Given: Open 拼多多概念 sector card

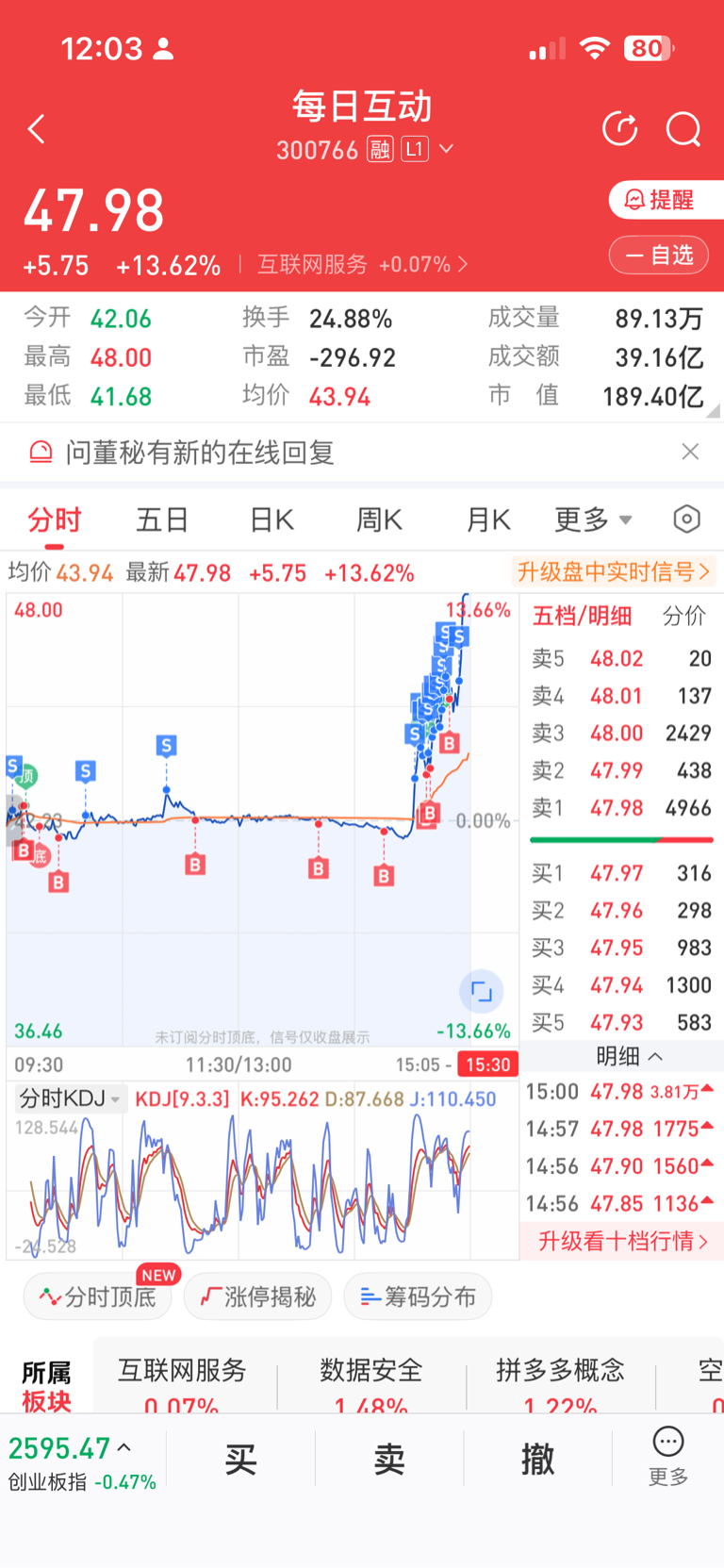Looking at the screenshot, I should pos(560,1386).
